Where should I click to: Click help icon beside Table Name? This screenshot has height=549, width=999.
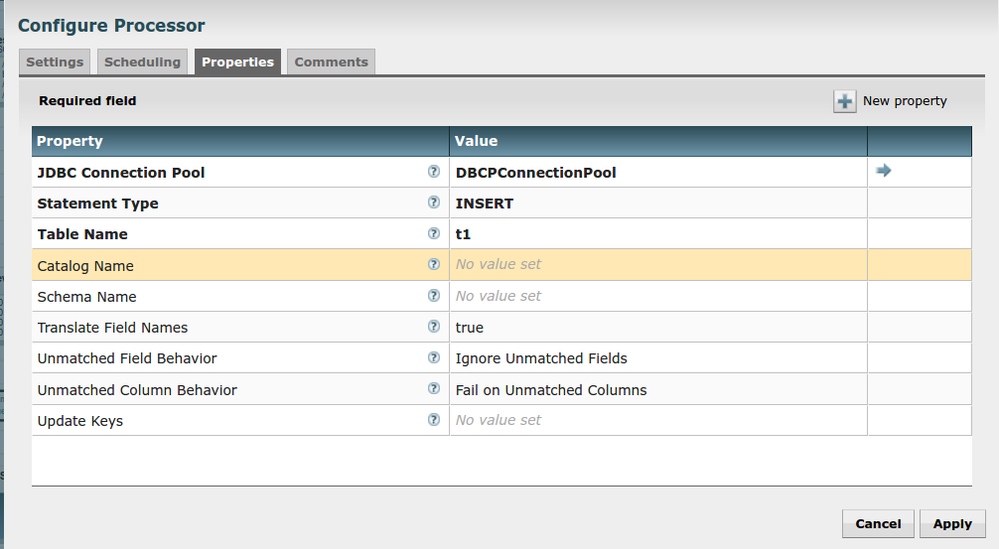point(433,233)
